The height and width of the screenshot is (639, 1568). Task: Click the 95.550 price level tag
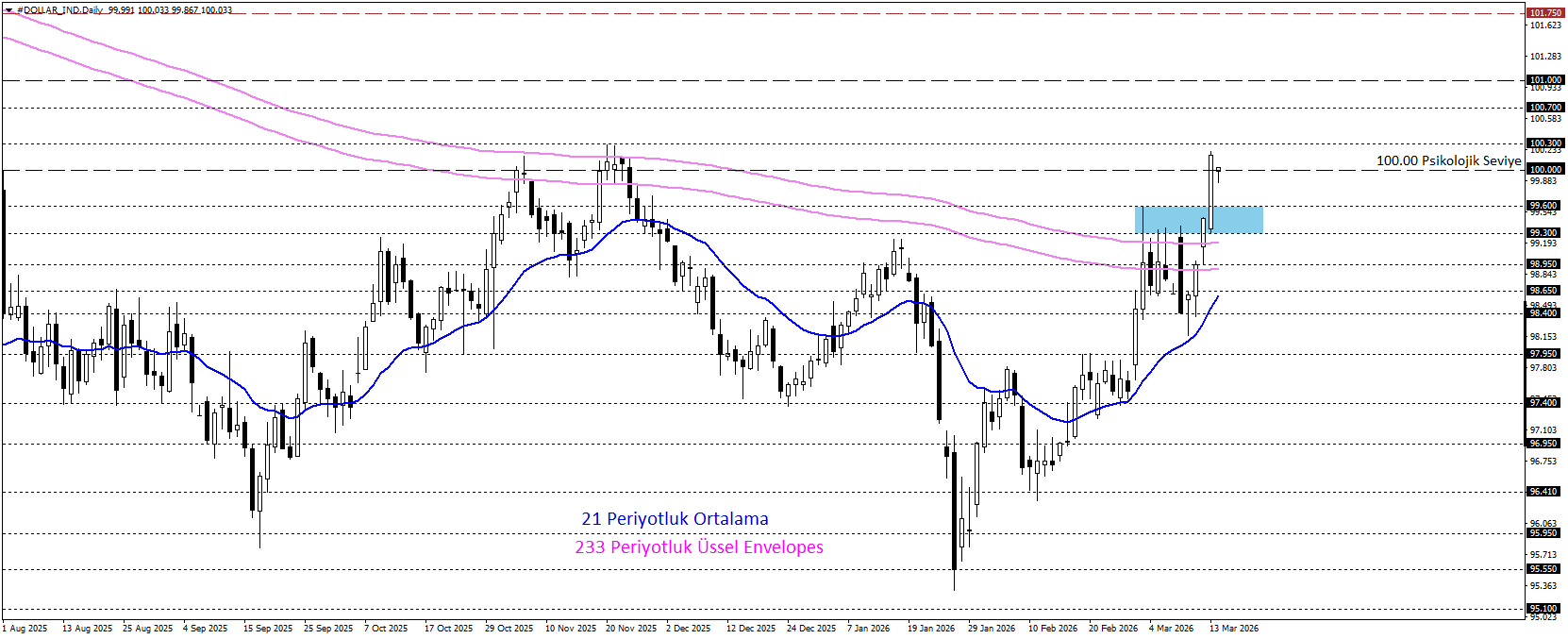[x=1543, y=569]
